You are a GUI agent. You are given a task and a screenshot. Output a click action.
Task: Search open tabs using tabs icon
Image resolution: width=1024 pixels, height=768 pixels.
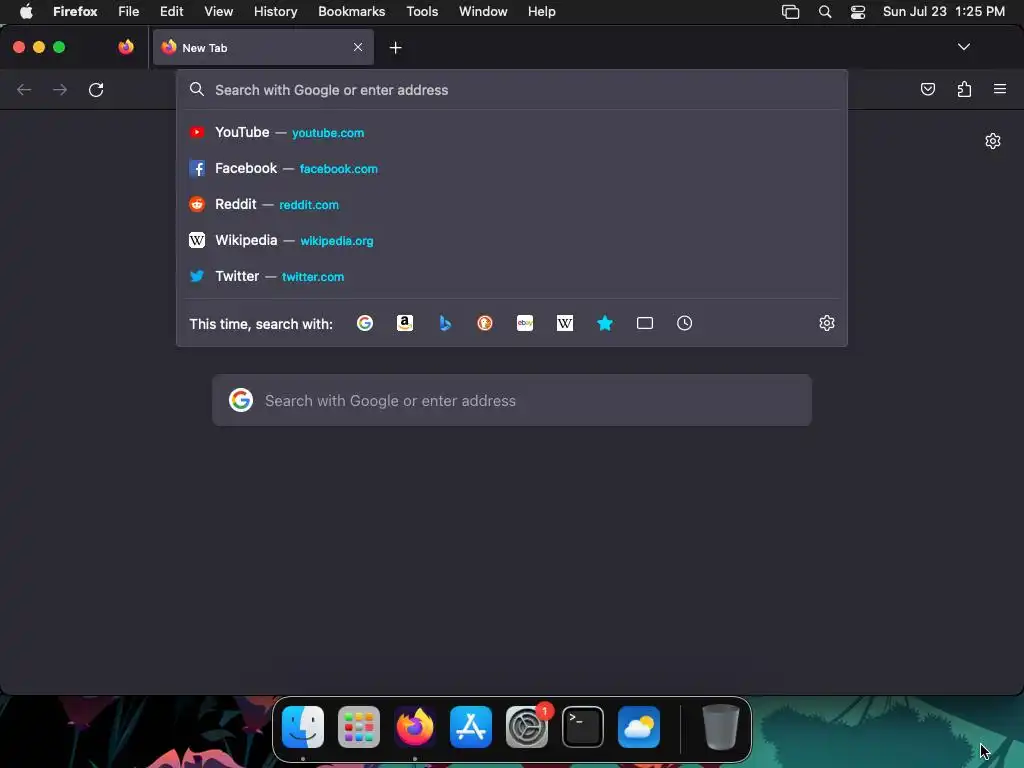click(x=645, y=323)
